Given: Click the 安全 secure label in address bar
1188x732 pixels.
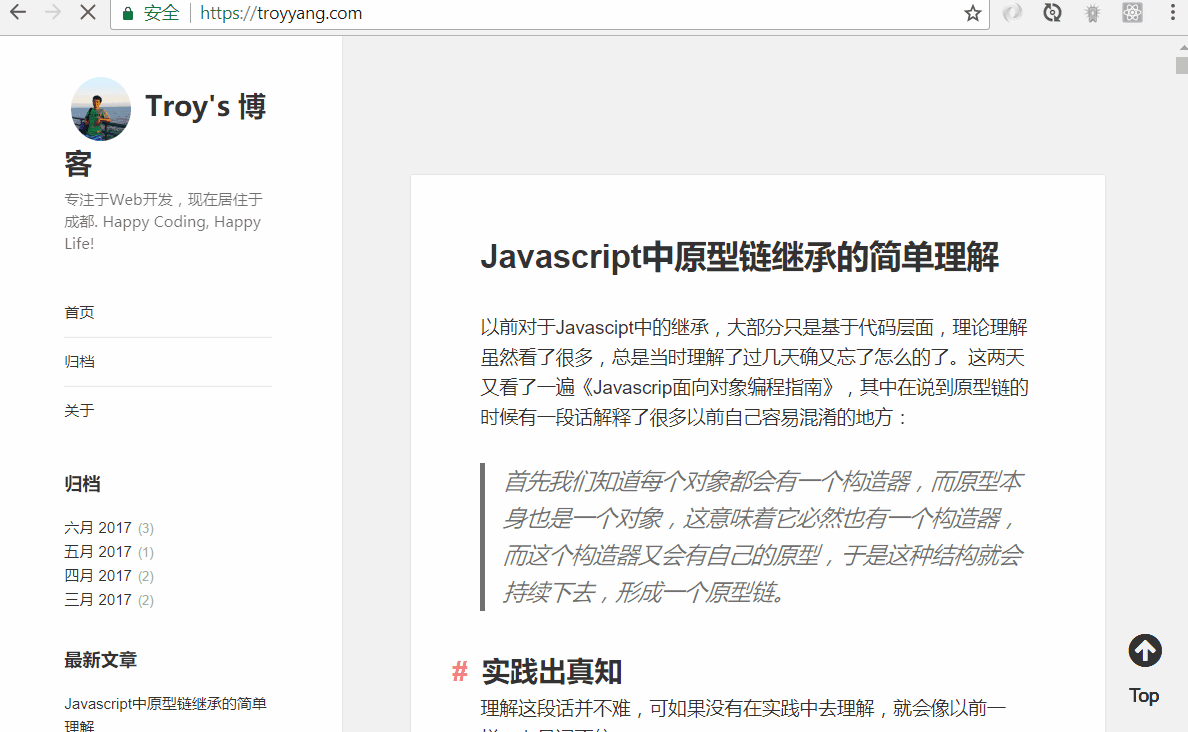Looking at the screenshot, I should [161, 14].
